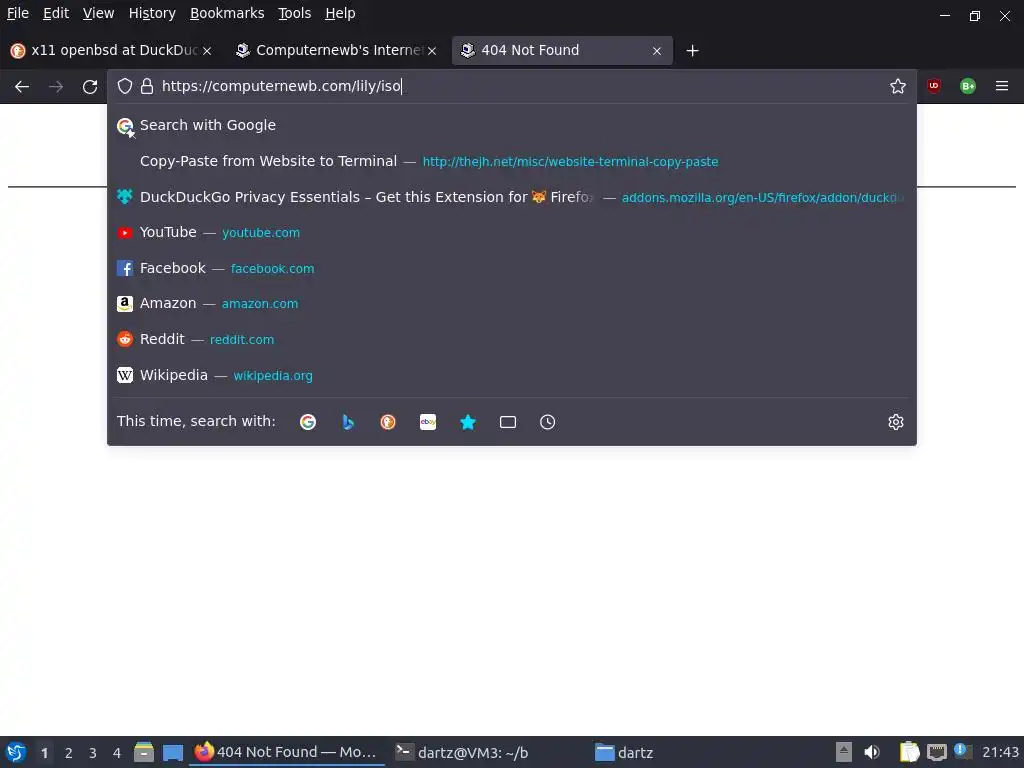Open the file manager launcher in taskbar
Viewport: 1024px width, 768px height.
point(144,752)
